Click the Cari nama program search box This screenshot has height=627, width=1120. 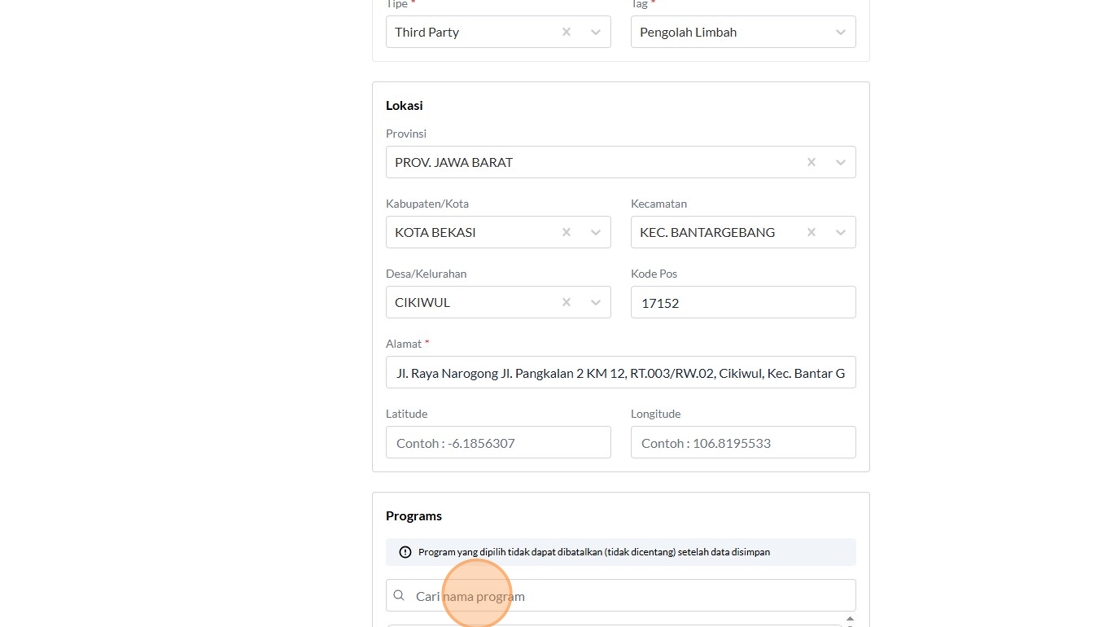[630, 596]
